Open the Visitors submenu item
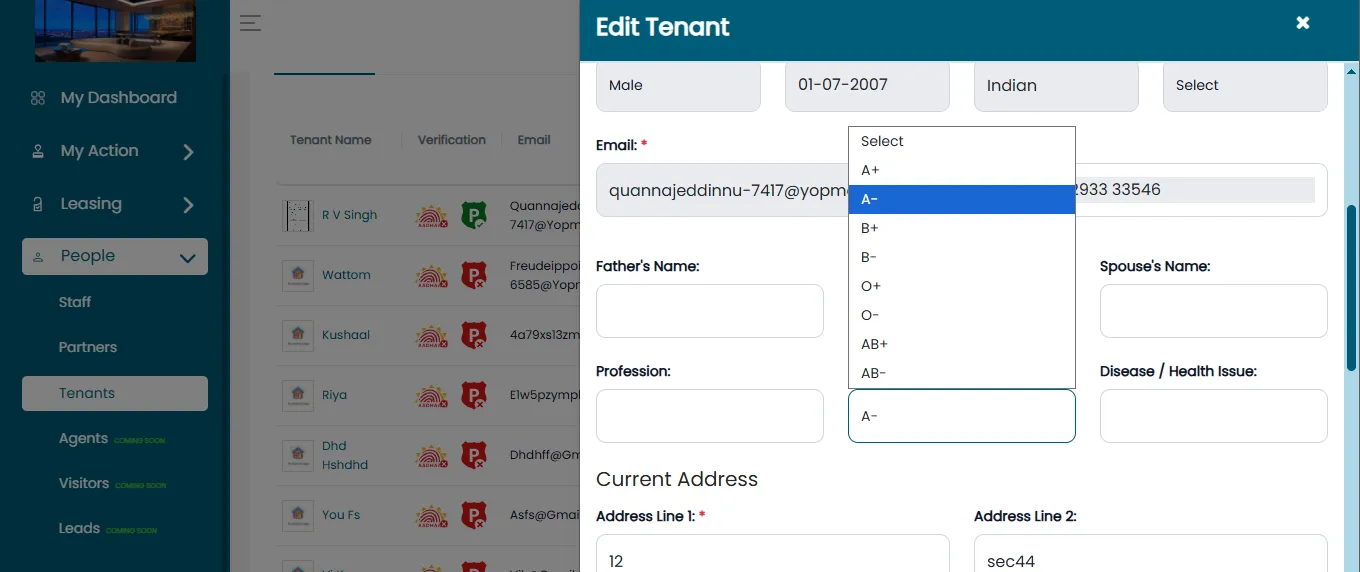Viewport: 1360px width, 572px height. 84,483
